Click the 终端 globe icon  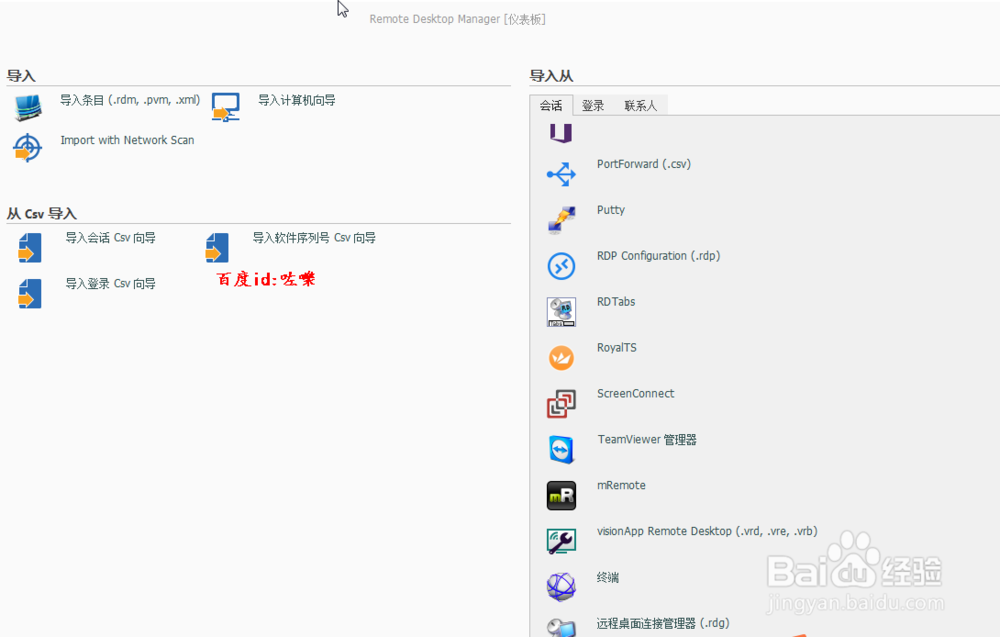pos(561,587)
